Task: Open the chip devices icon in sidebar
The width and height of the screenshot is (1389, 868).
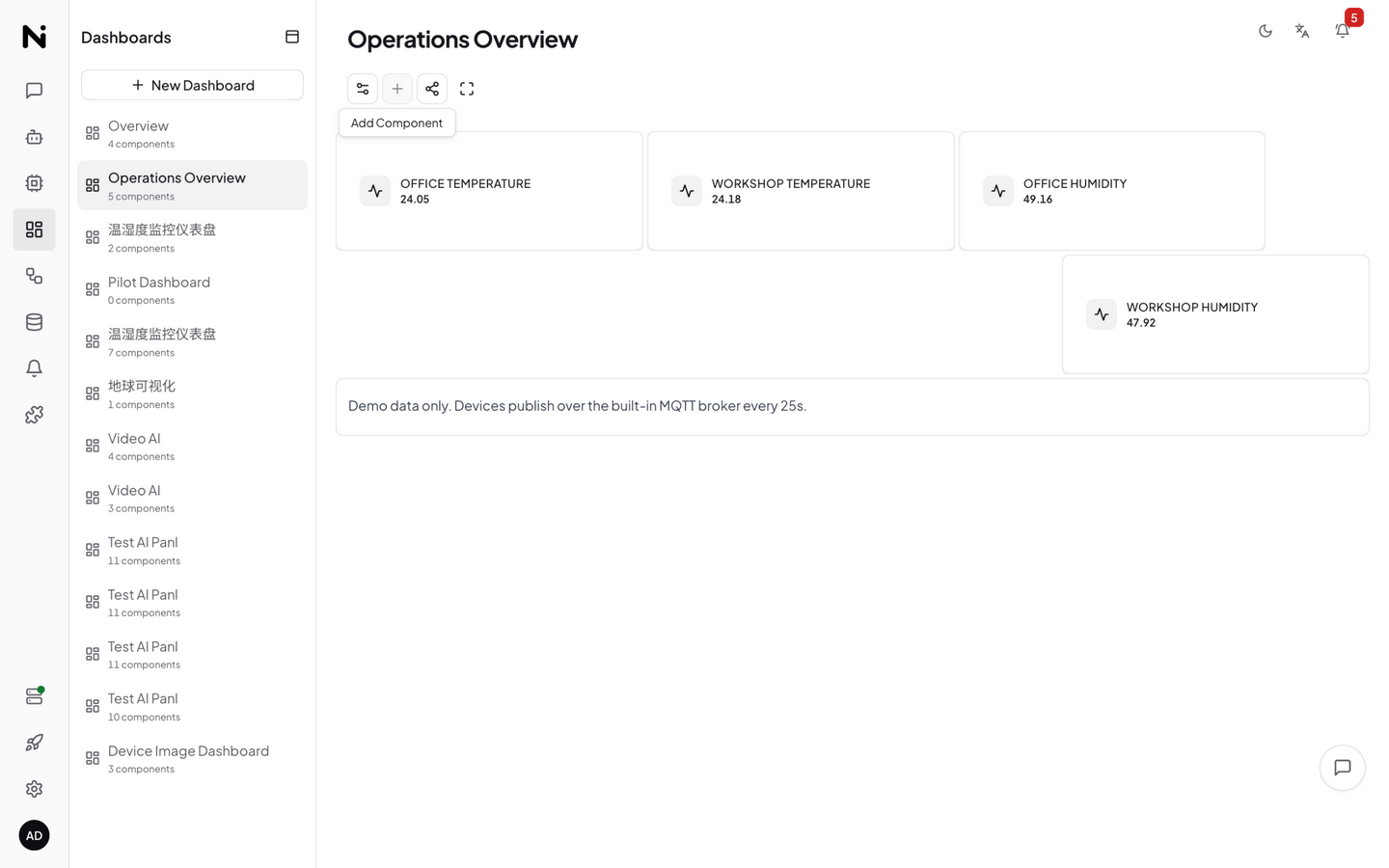Action: [x=34, y=183]
